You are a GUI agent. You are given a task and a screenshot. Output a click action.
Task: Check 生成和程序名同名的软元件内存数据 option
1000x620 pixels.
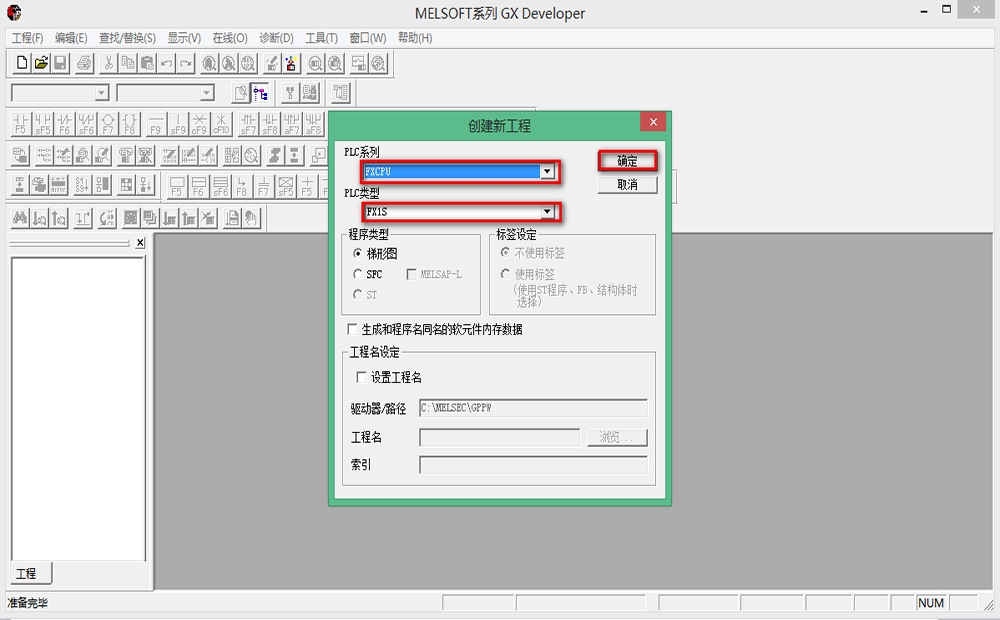[x=352, y=330]
